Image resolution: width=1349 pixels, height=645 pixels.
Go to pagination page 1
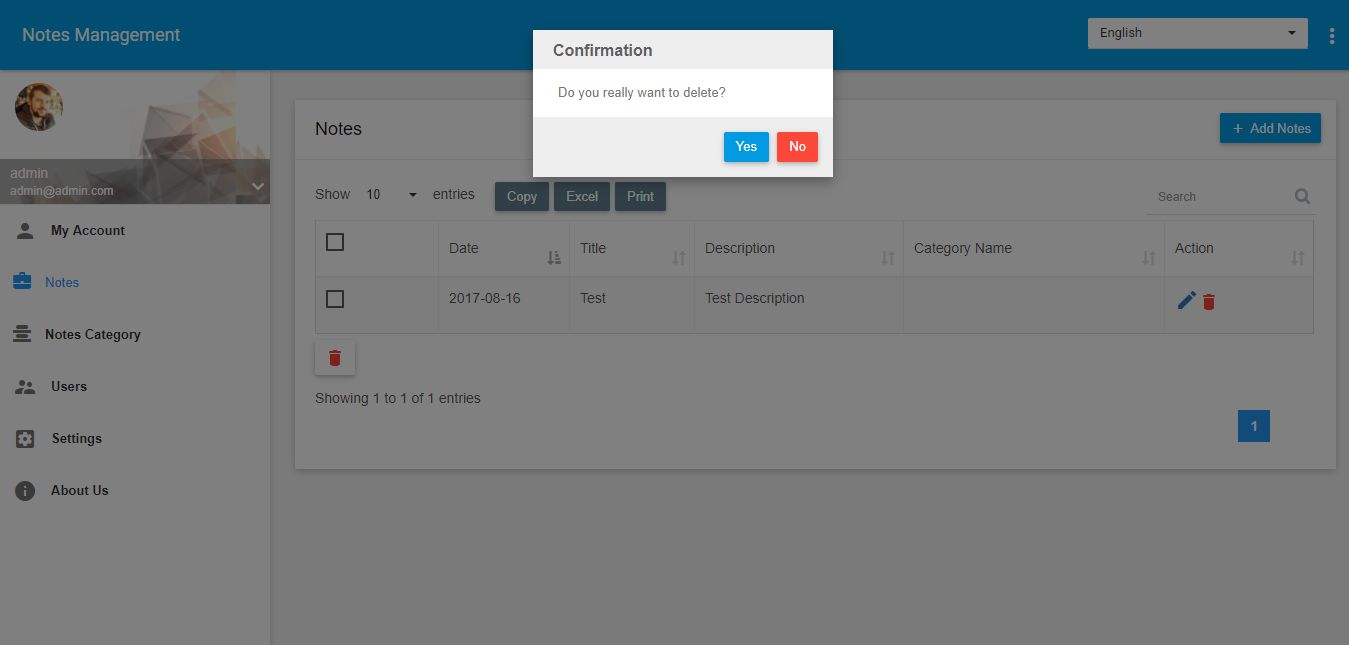click(x=1254, y=426)
